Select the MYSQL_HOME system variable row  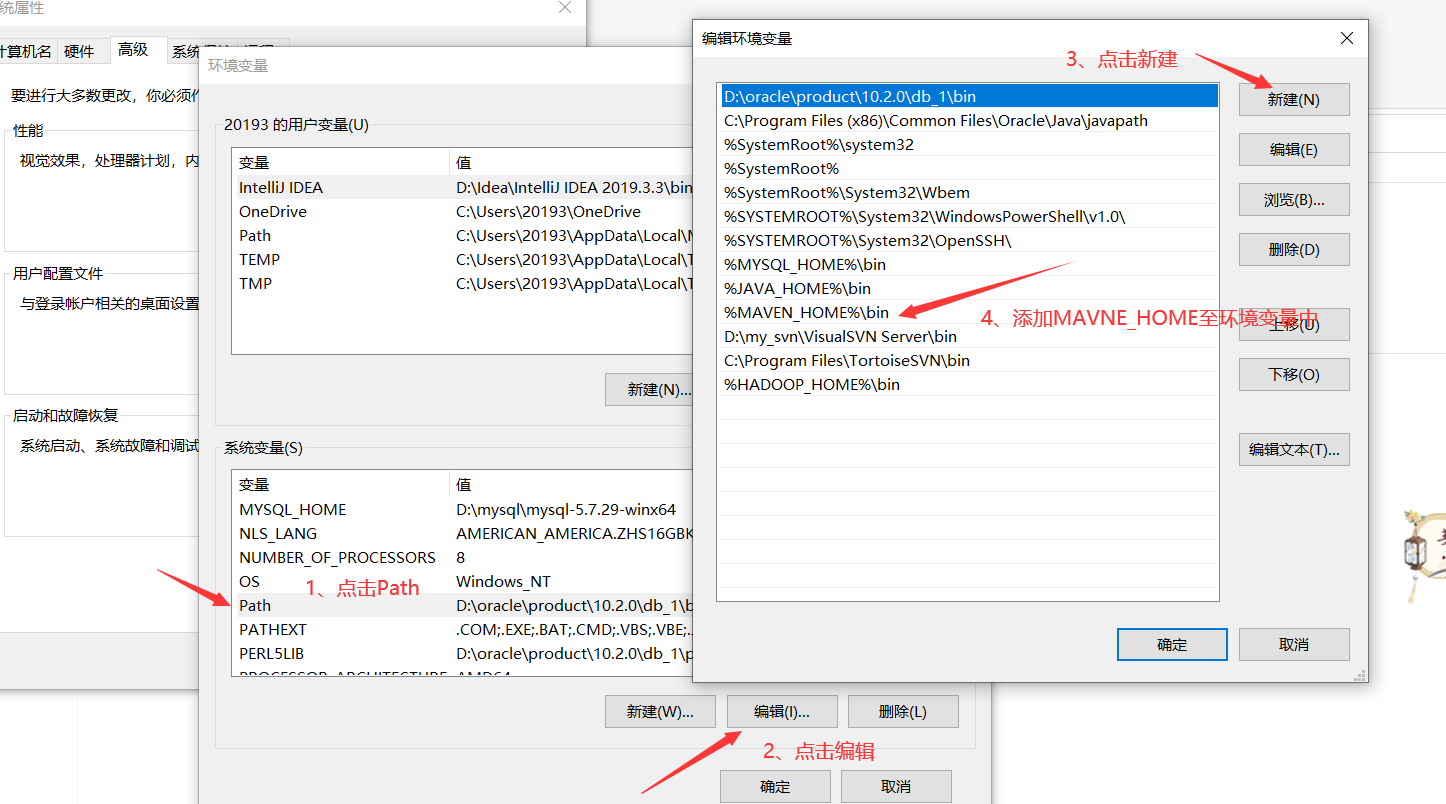coord(463,509)
